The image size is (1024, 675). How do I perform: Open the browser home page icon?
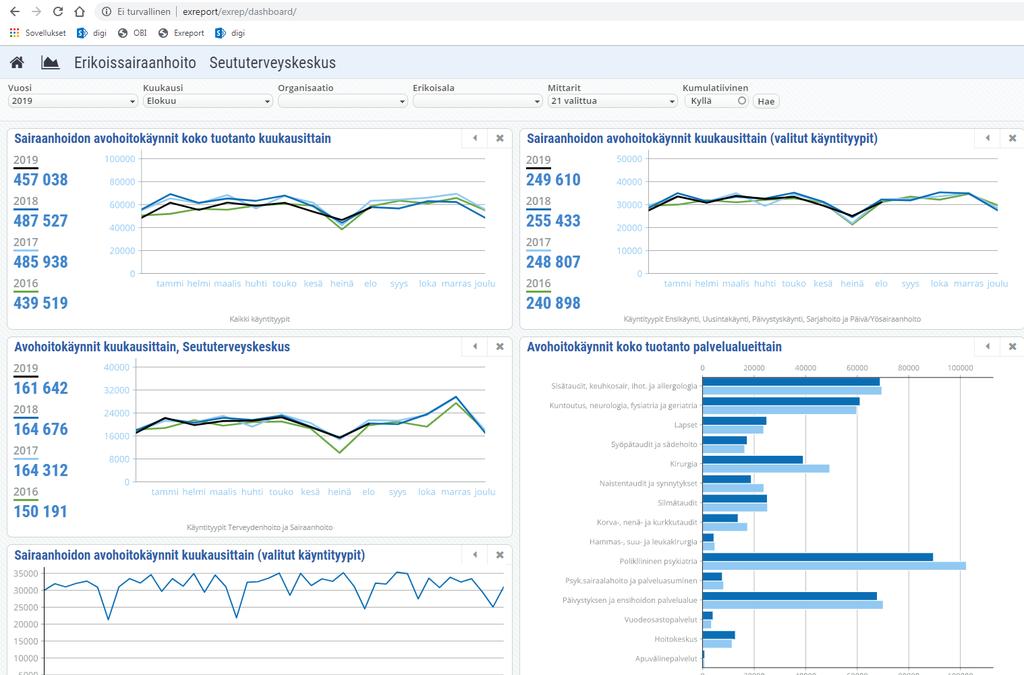tap(79, 12)
